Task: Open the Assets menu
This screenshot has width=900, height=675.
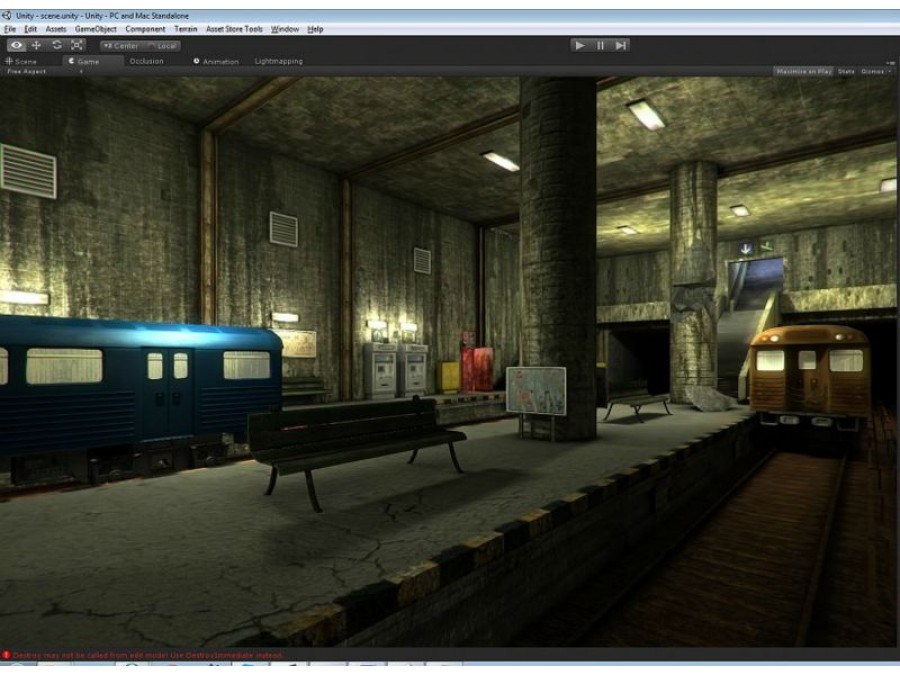Action: [x=56, y=29]
